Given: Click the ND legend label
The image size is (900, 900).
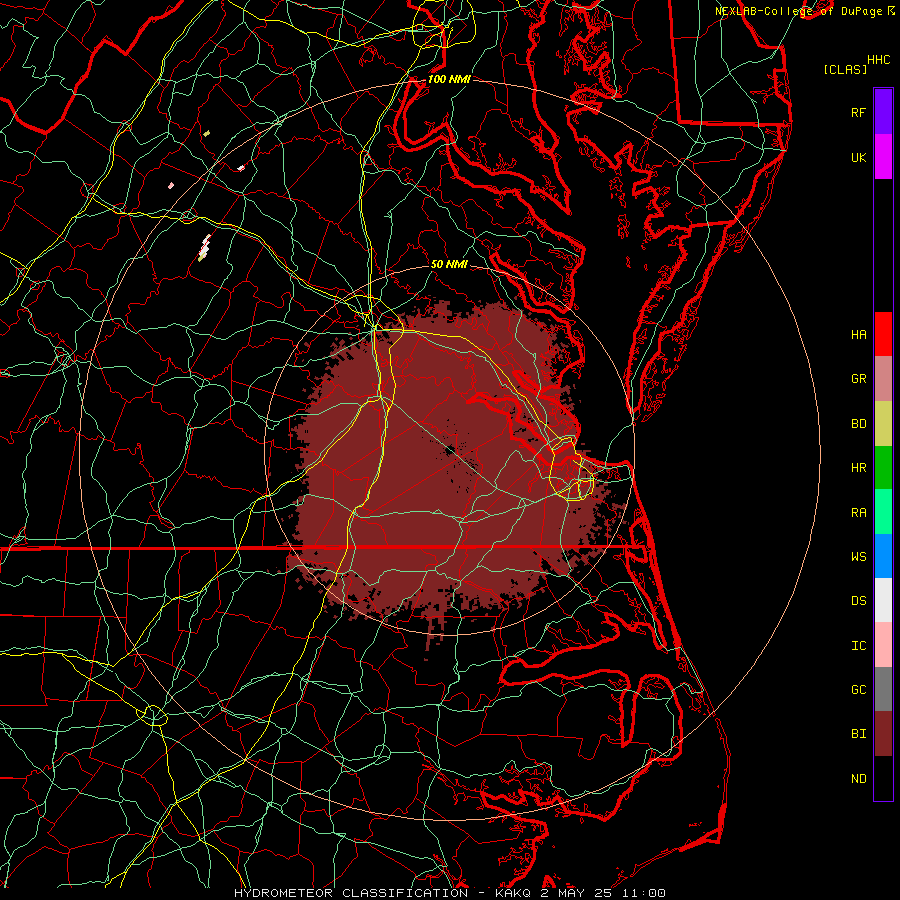Looking at the screenshot, I should pyautogui.click(x=858, y=779).
